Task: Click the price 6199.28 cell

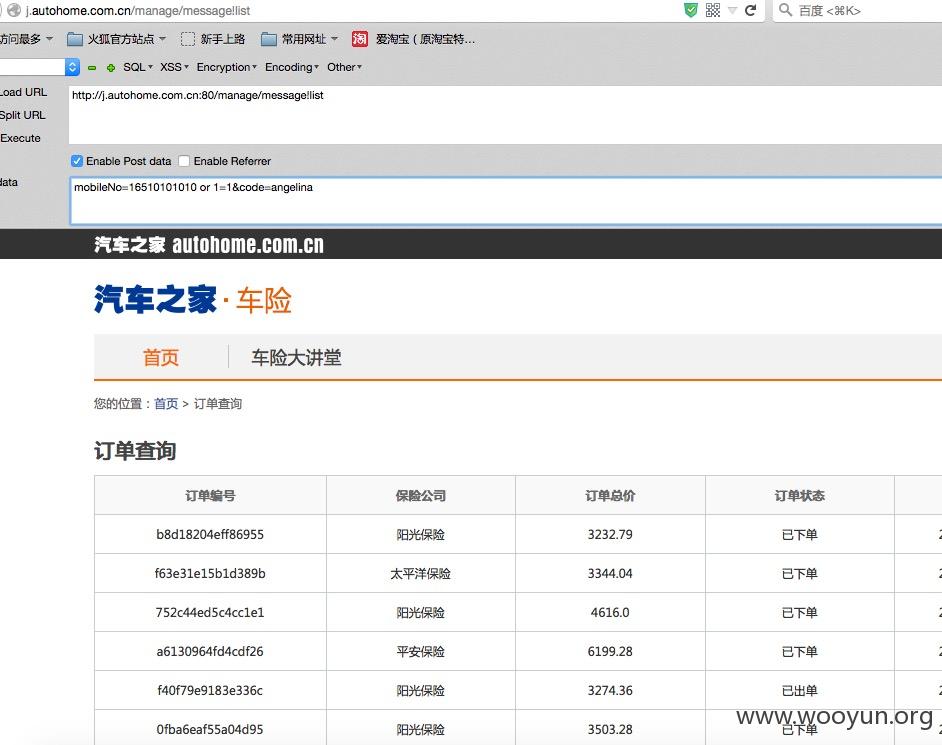Action: (610, 652)
